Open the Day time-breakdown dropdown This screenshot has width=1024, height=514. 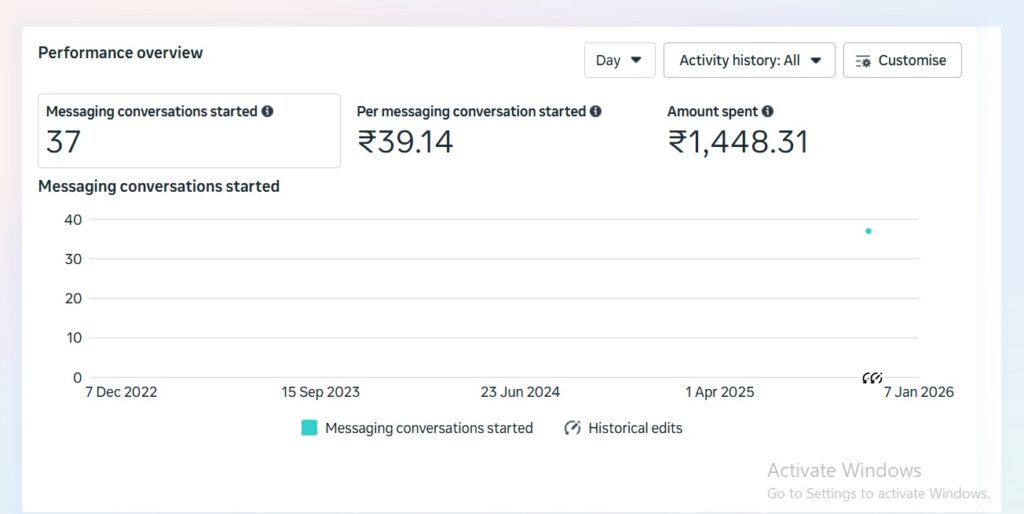(x=619, y=60)
